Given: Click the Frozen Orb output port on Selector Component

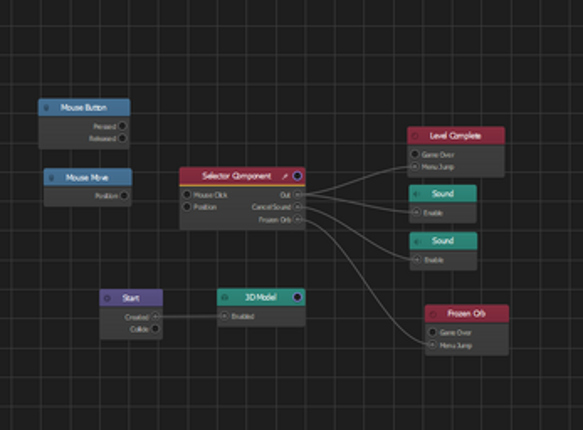Looking at the screenshot, I should (297, 219).
